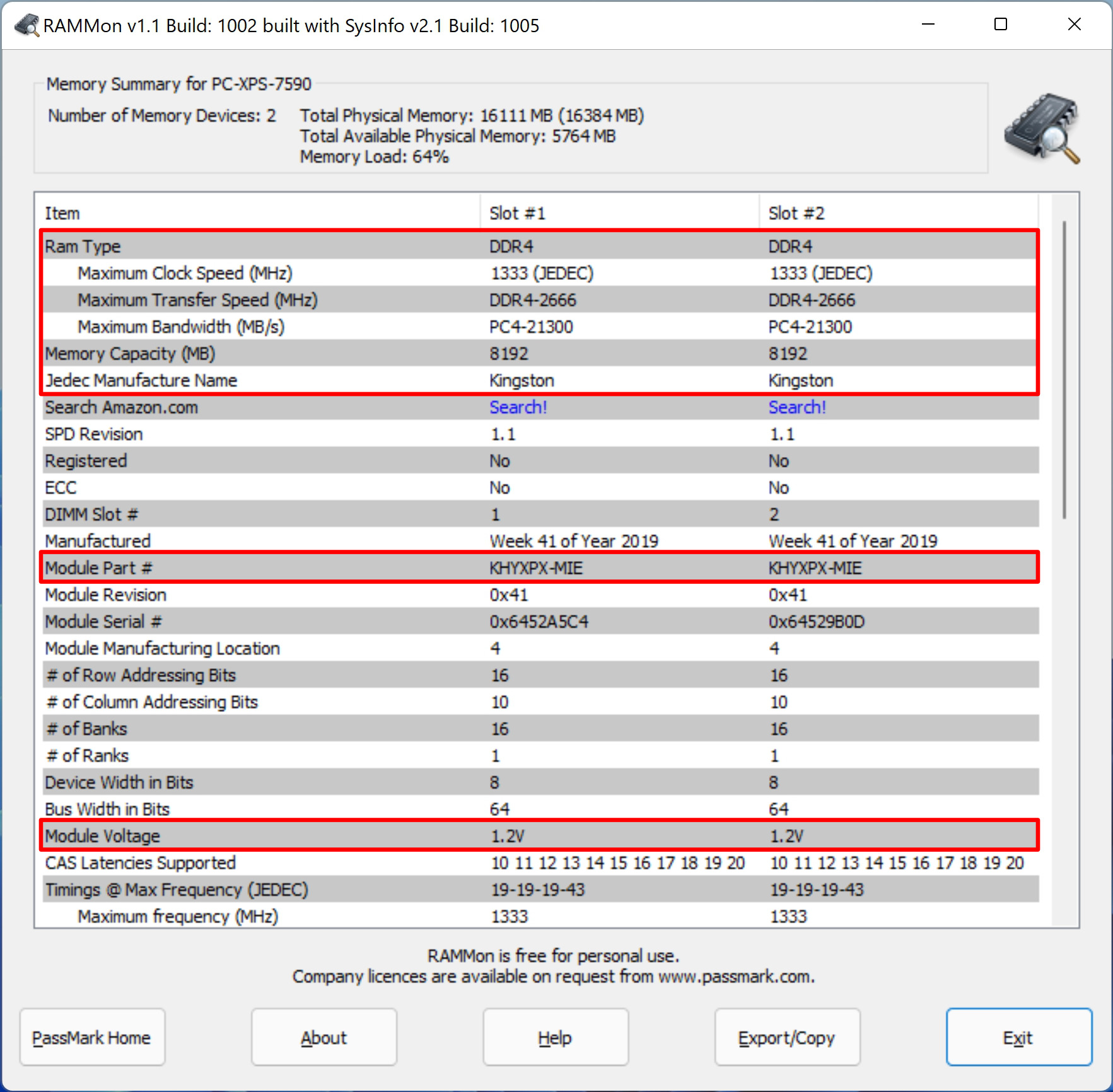Exit the RAMMon application

(x=1019, y=1037)
